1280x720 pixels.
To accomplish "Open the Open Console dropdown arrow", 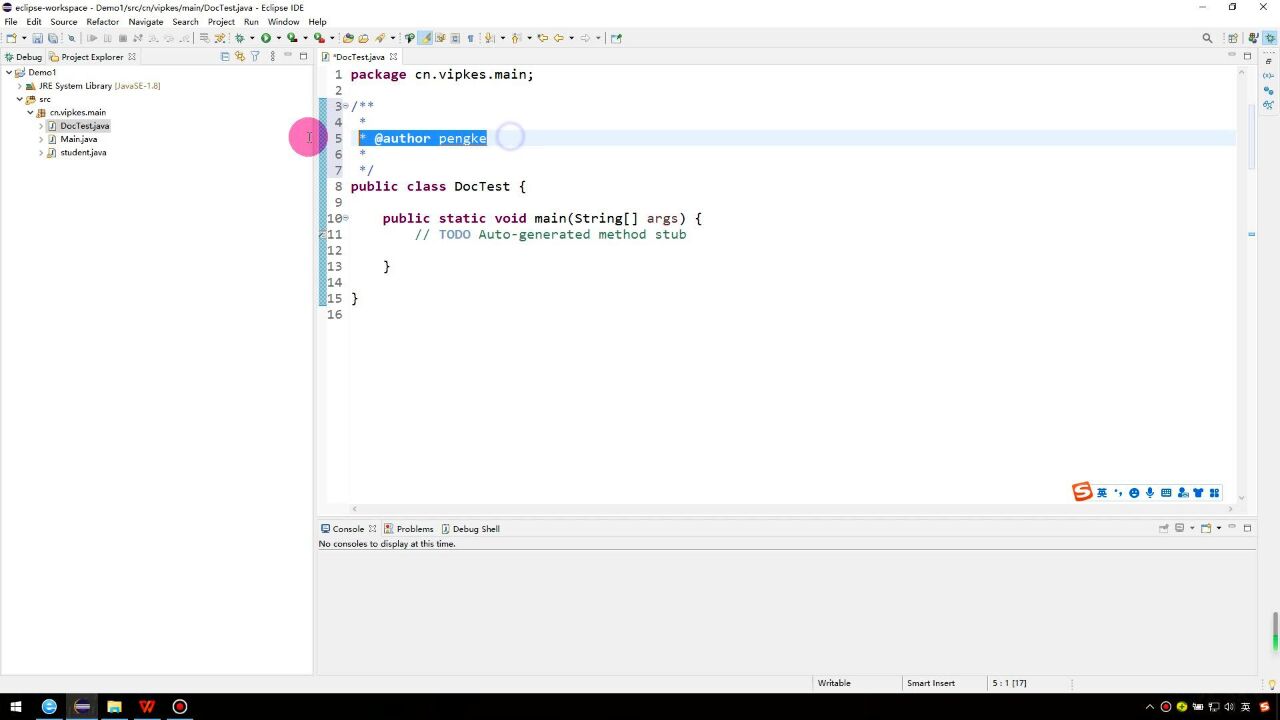I will [x=1218, y=528].
